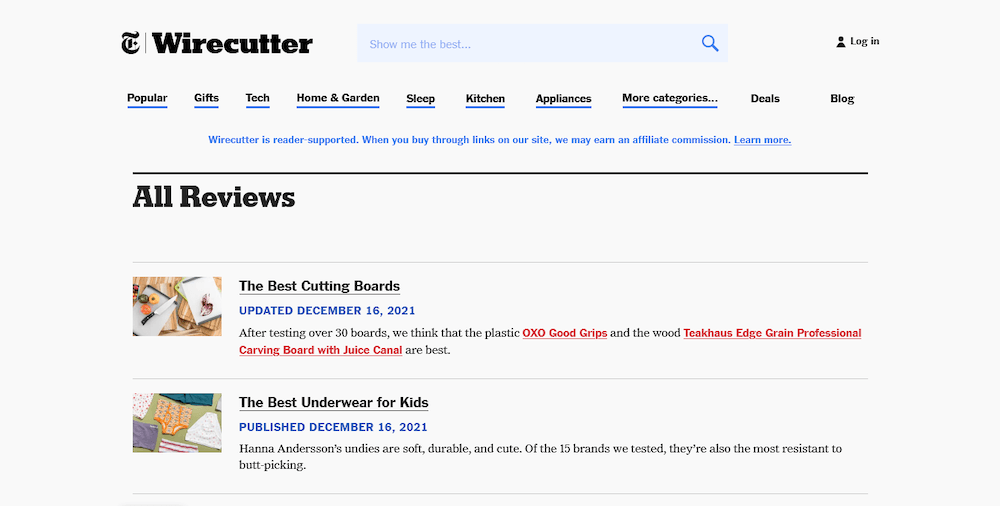
Task: Click the magnifying glass search icon
Action: [x=710, y=43]
